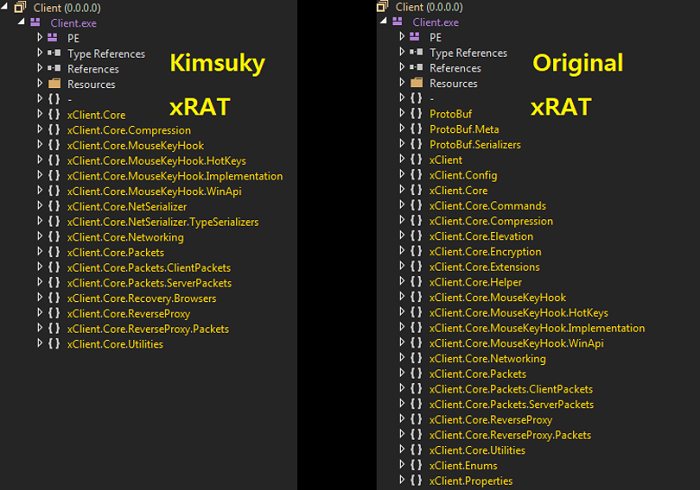Select xClient namespace in right panel
The image size is (700, 490).
pyautogui.click(x=446, y=160)
